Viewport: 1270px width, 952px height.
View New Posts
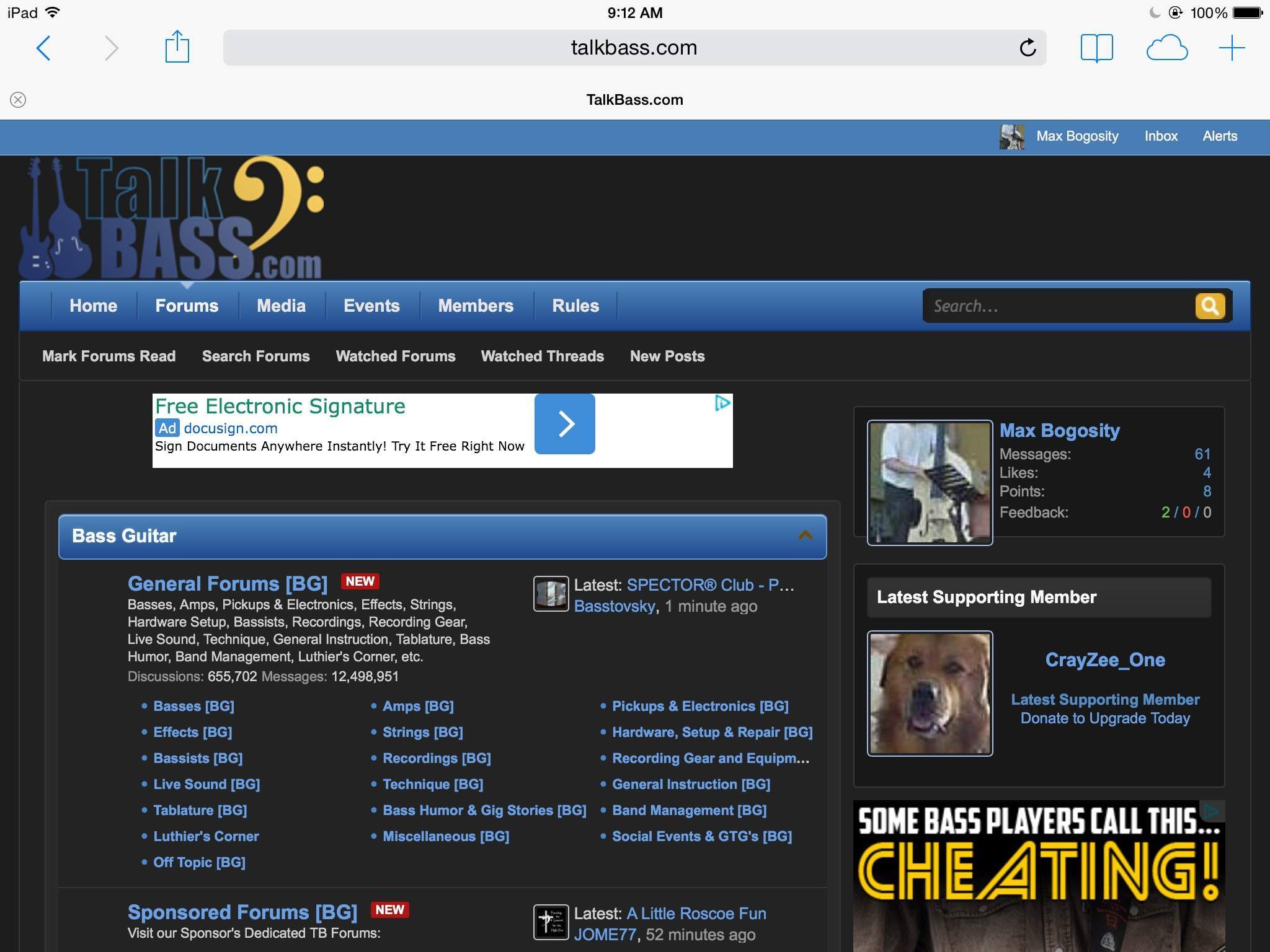click(x=667, y=356)
